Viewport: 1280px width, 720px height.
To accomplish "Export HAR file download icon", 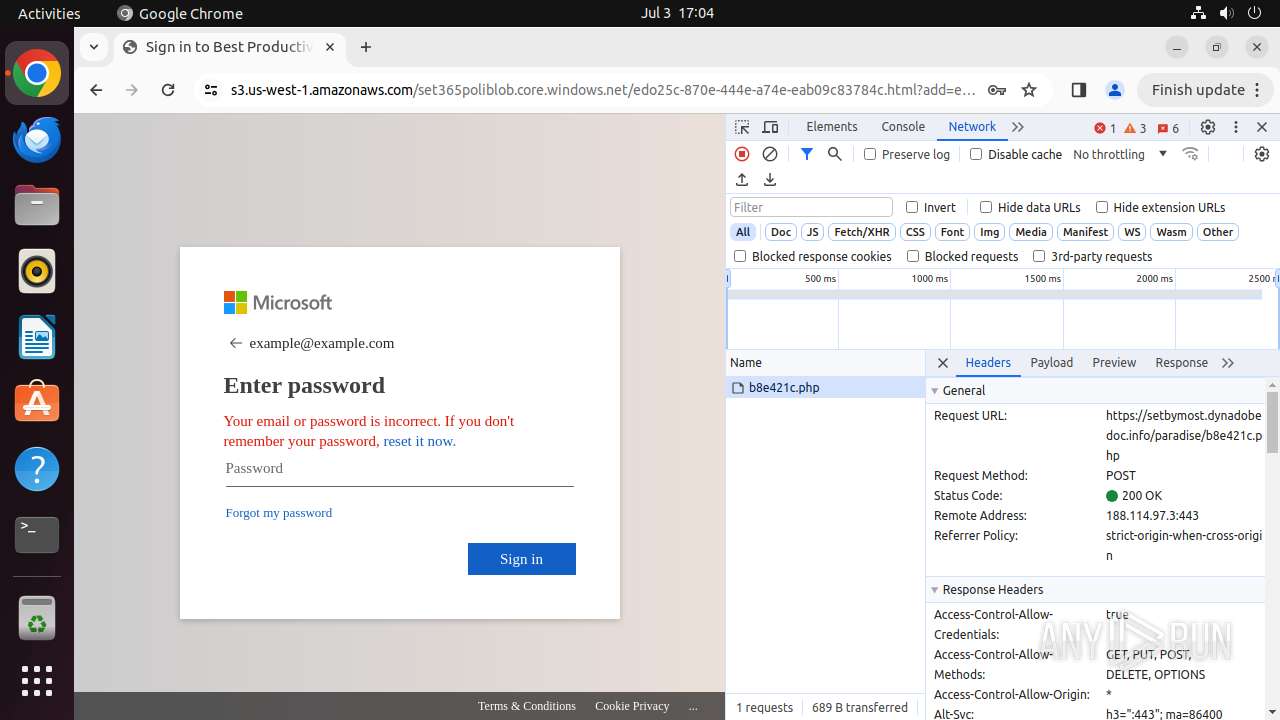I will pyautogui.click(x=770, y=180).
